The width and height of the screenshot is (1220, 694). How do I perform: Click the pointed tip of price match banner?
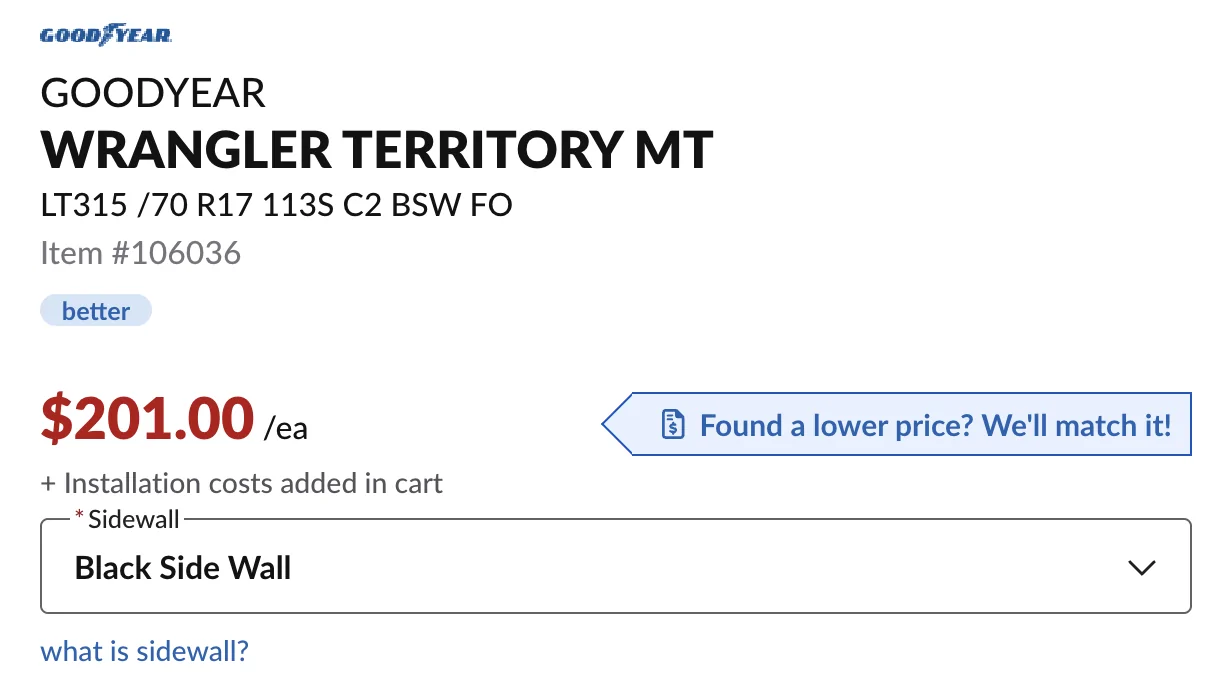point(610,424)
